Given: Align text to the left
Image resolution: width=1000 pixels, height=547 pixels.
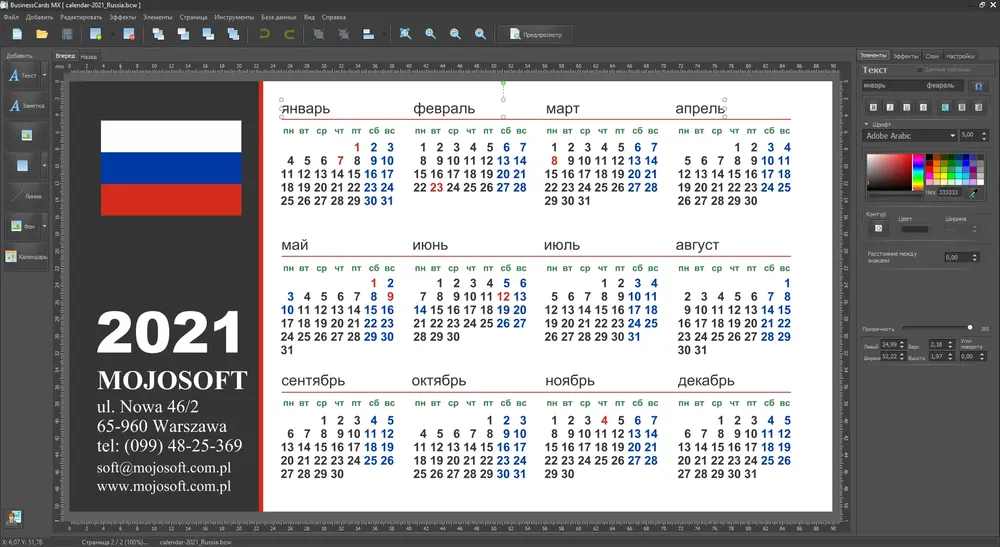Looking at the screenshot, I should [x=945, y=107].
